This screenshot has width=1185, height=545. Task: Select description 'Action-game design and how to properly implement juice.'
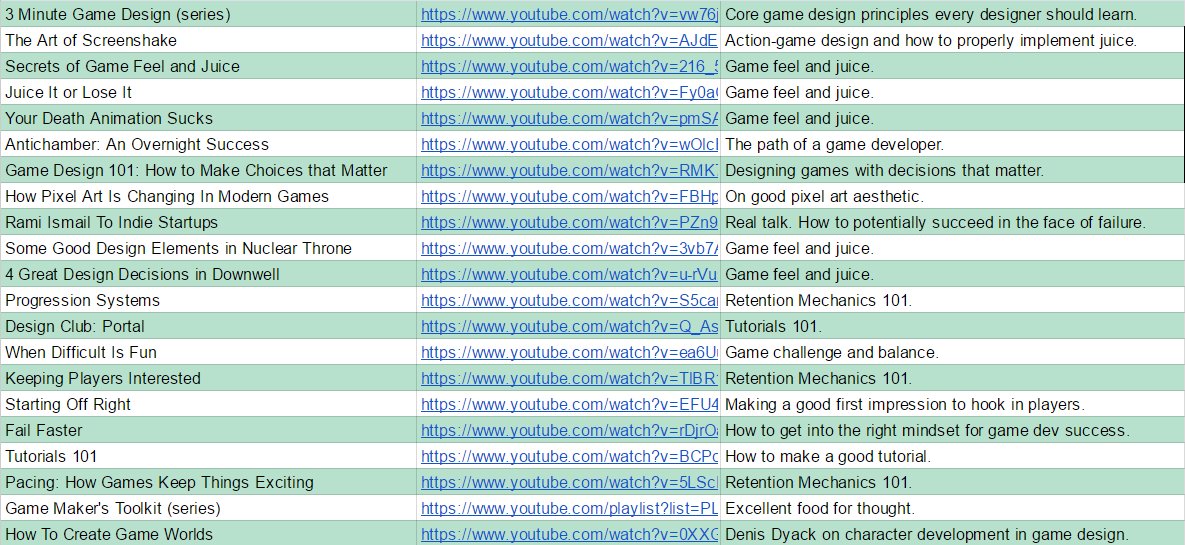point(952,40)
